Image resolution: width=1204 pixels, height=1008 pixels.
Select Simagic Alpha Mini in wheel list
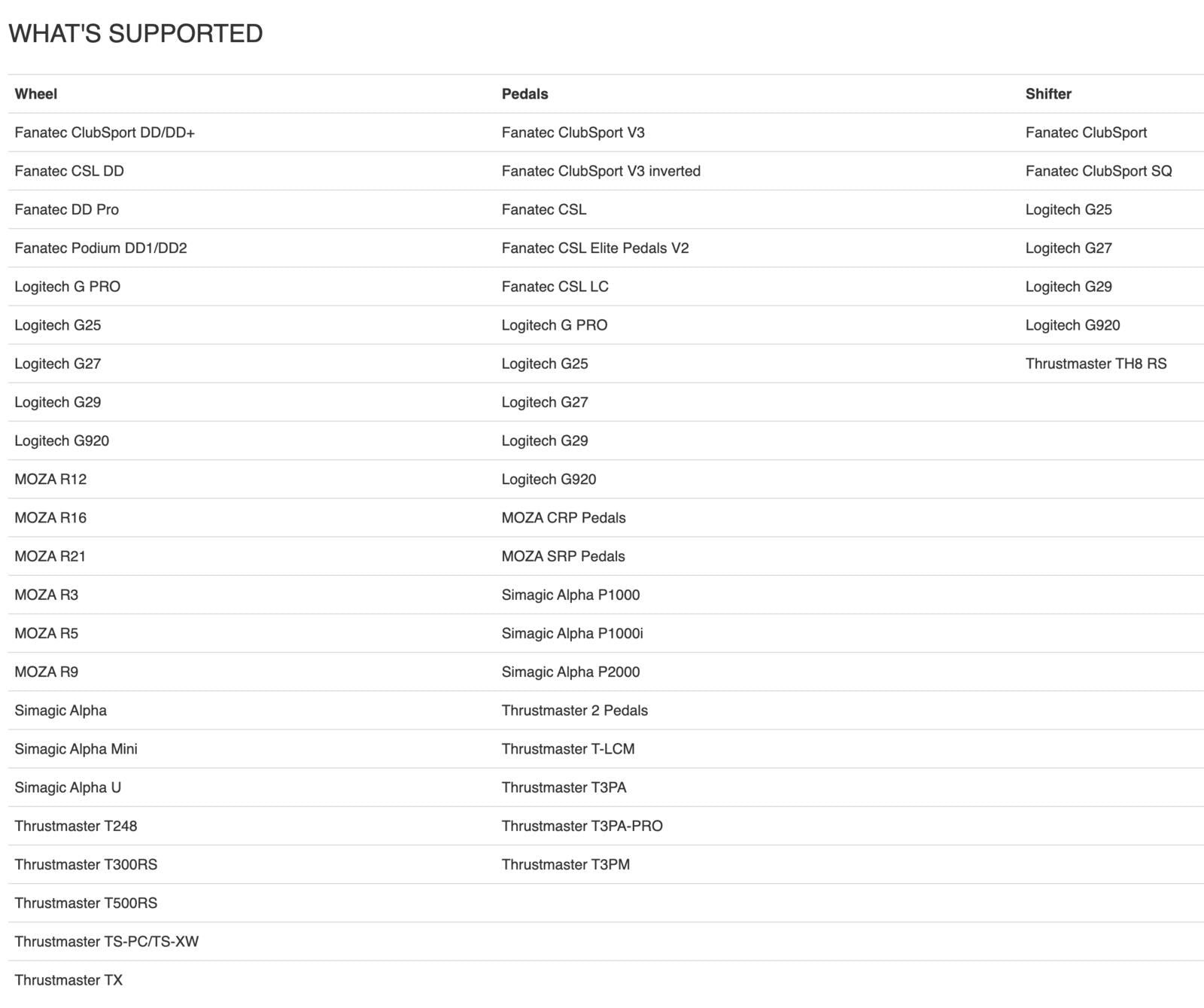(x=76, y=749)
